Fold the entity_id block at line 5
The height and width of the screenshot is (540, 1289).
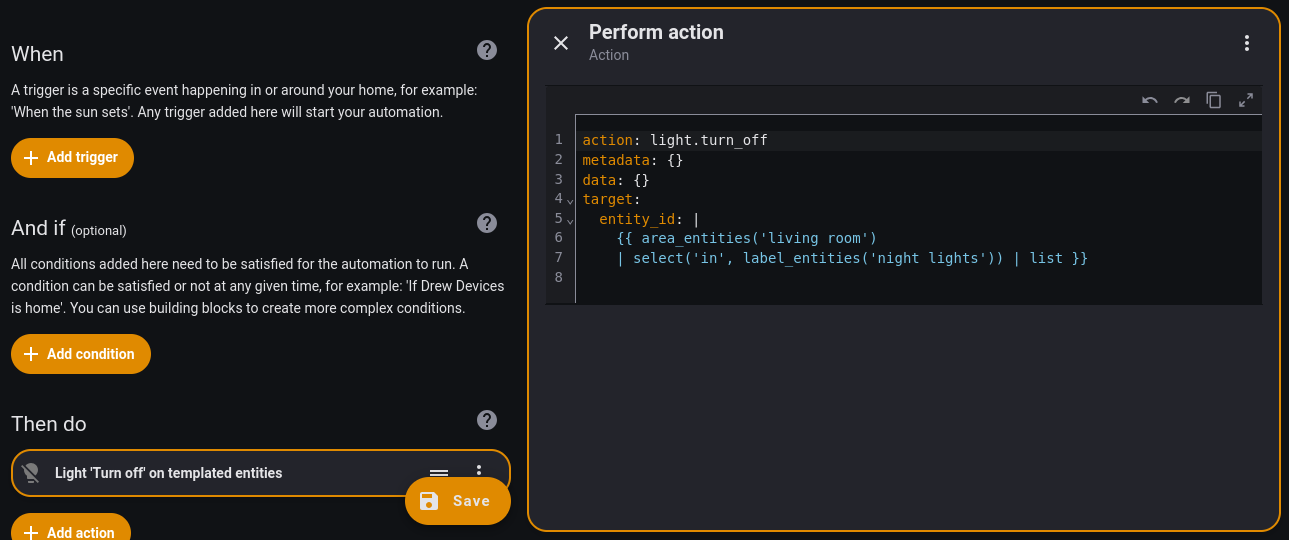570,220
